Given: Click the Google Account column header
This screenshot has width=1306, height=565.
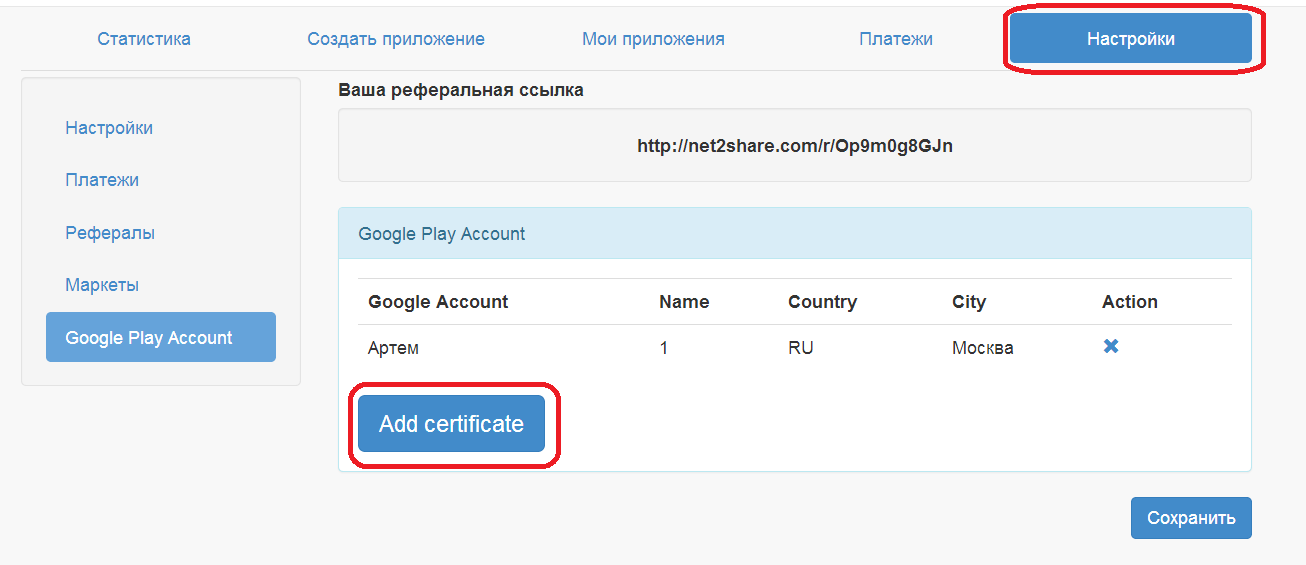Looking at the screenshot, I should pos(438,302).
